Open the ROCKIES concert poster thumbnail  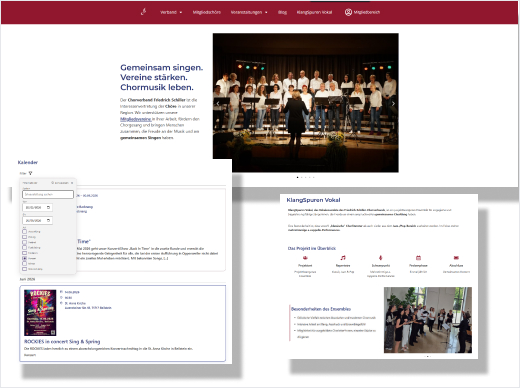pos(40,313)
